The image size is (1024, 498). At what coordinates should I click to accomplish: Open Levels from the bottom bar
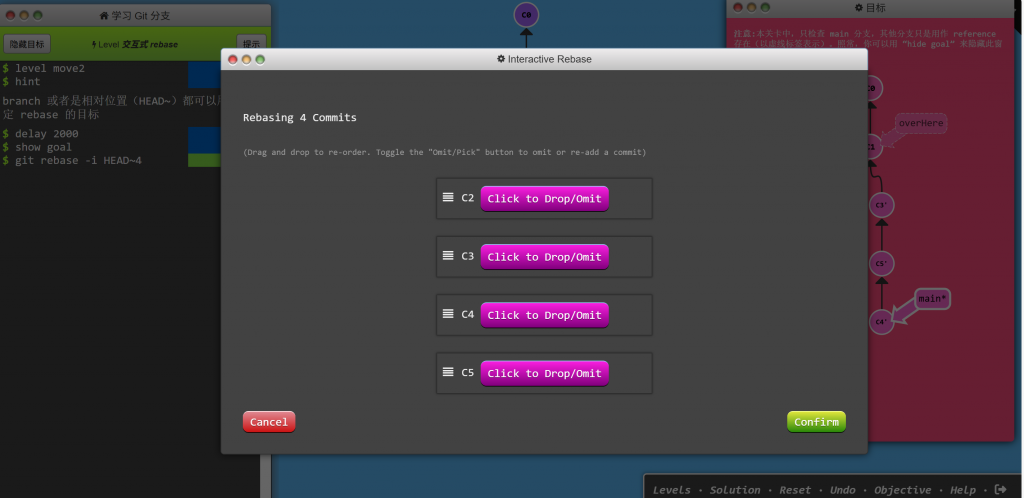coord(671,490)
